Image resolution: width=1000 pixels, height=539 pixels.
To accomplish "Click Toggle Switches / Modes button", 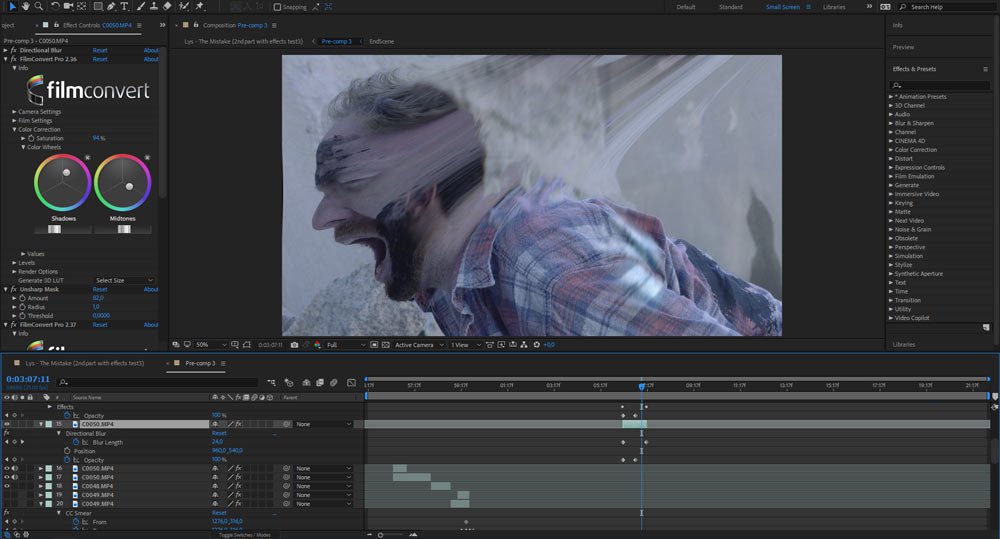I will click(x=244, y=535).
